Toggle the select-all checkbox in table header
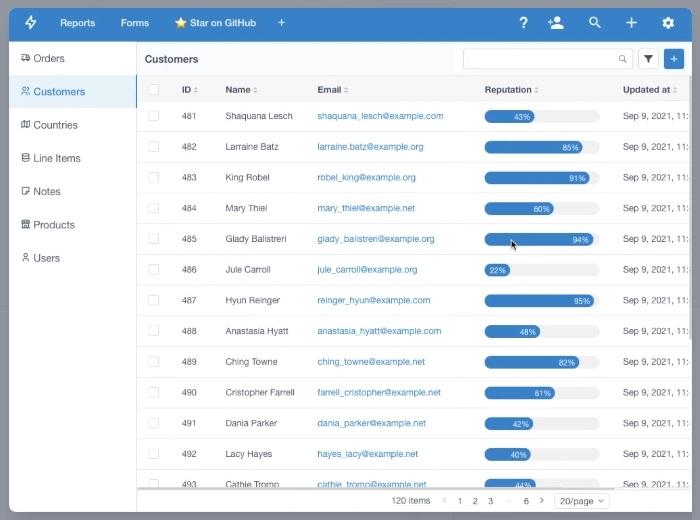Image resolution: width=700 pixels, height=520 pixels. [154, 90]
